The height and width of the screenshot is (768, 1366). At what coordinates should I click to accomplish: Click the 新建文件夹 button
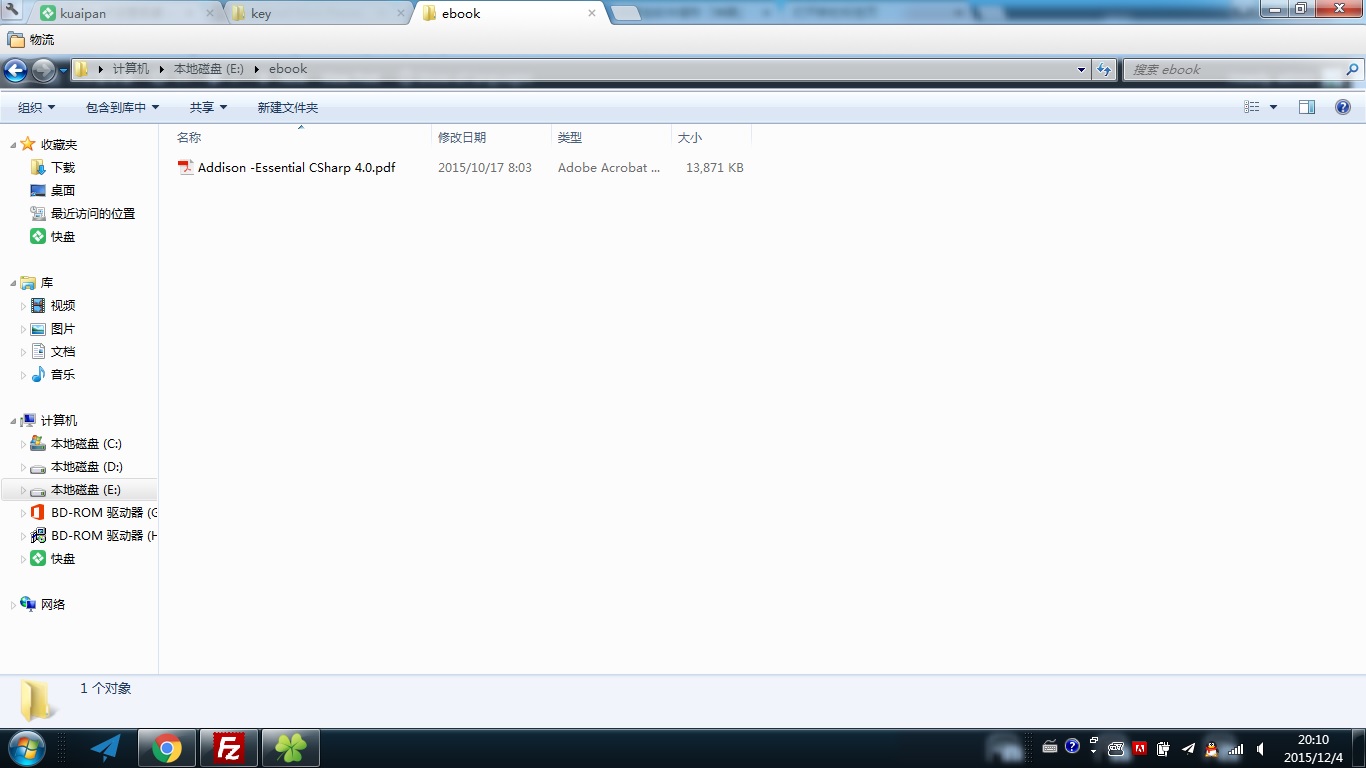point(287,107)
